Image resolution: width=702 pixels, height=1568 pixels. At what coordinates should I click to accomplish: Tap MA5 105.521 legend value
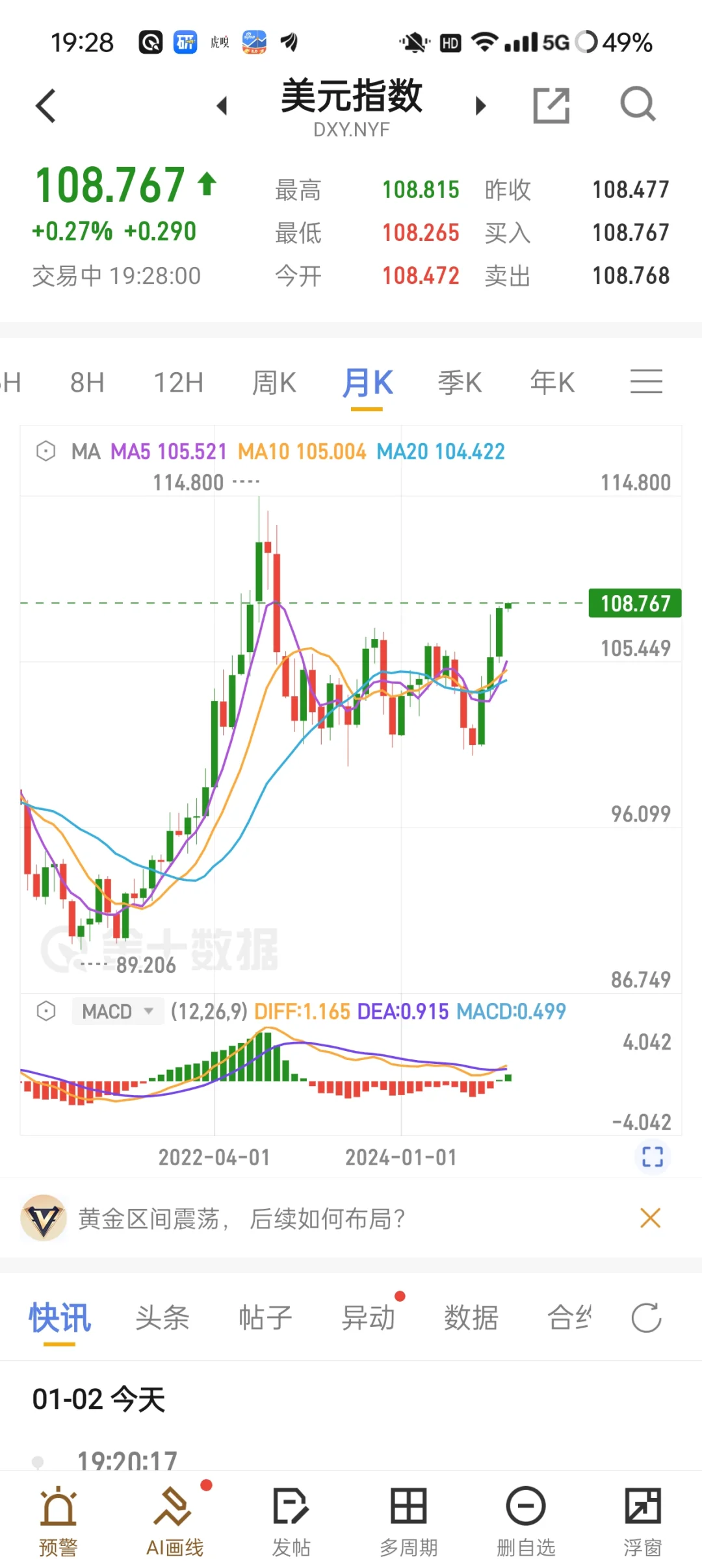click(168, 451)
